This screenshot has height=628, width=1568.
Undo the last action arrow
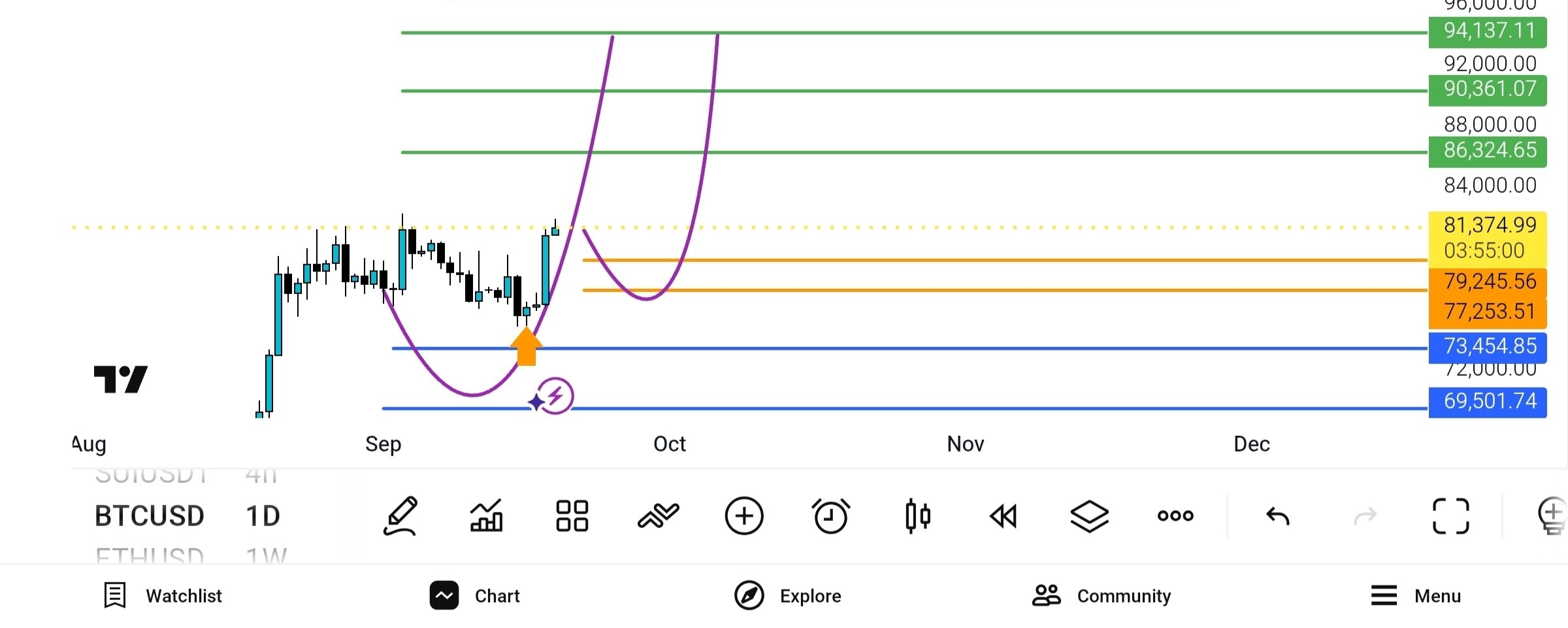[1278, 516]
